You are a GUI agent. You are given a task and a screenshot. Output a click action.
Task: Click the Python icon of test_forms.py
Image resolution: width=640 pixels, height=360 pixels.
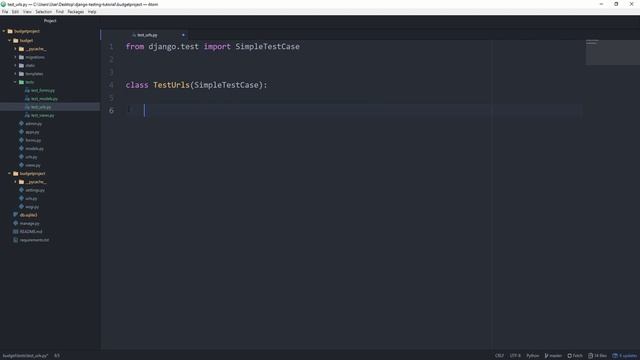point(27,90)
